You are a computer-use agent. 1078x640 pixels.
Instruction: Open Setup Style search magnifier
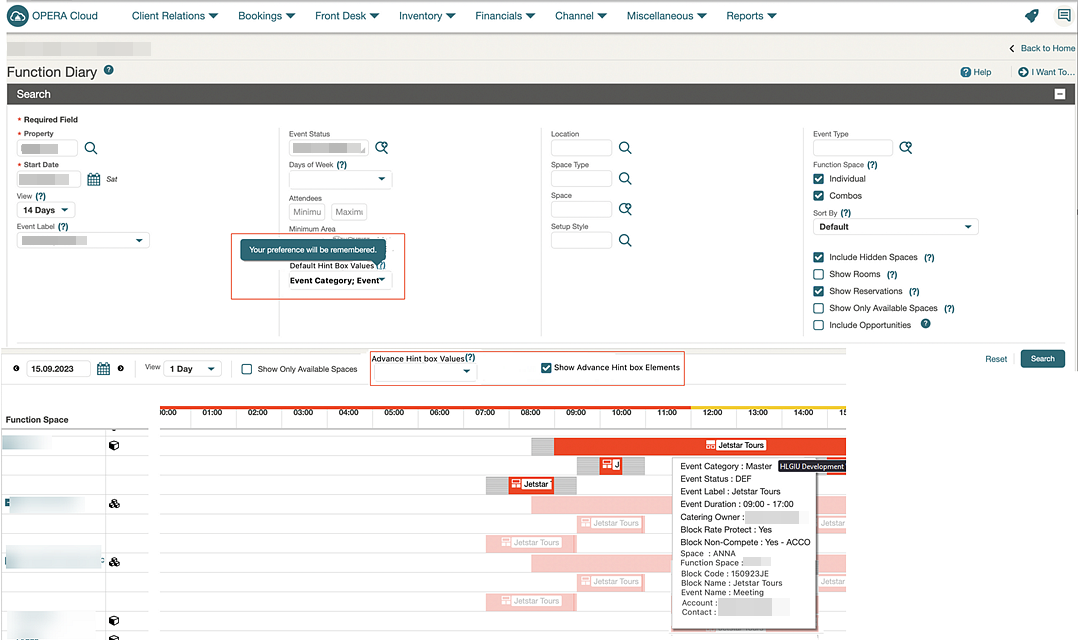tap(625, 240)
